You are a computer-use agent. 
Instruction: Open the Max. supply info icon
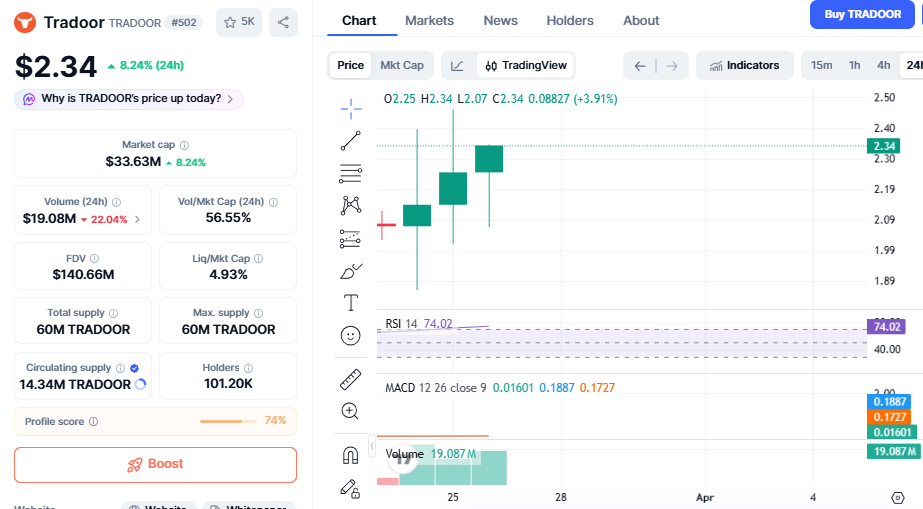(258, 313)
